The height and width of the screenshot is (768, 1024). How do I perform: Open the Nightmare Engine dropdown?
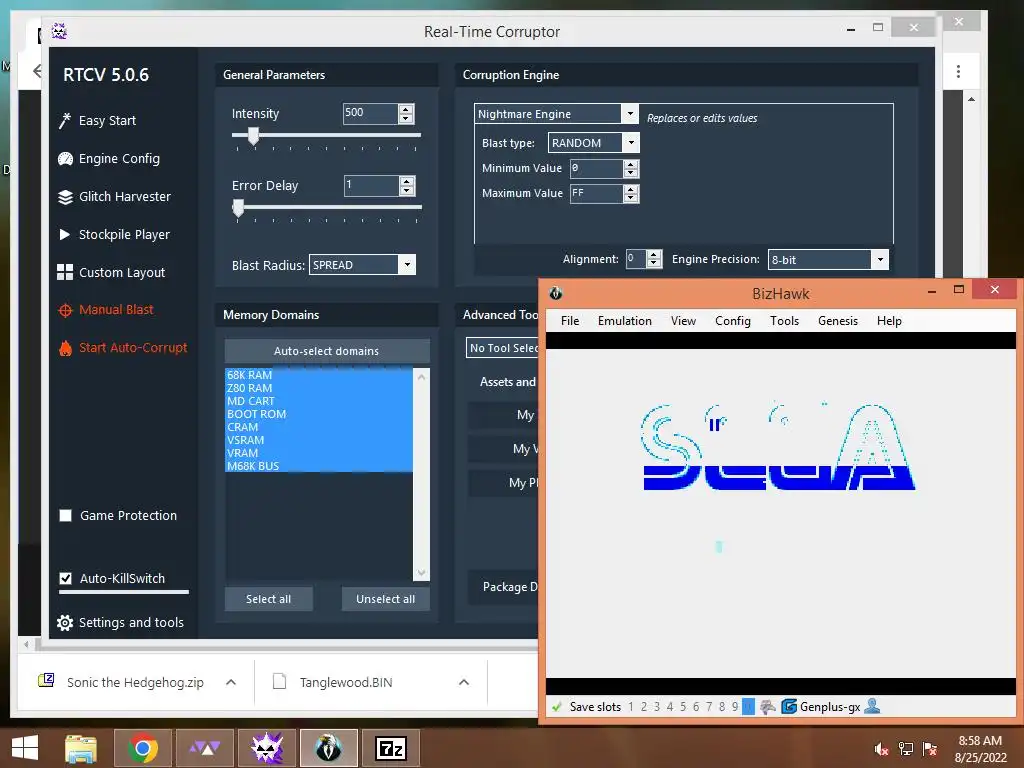630,114
